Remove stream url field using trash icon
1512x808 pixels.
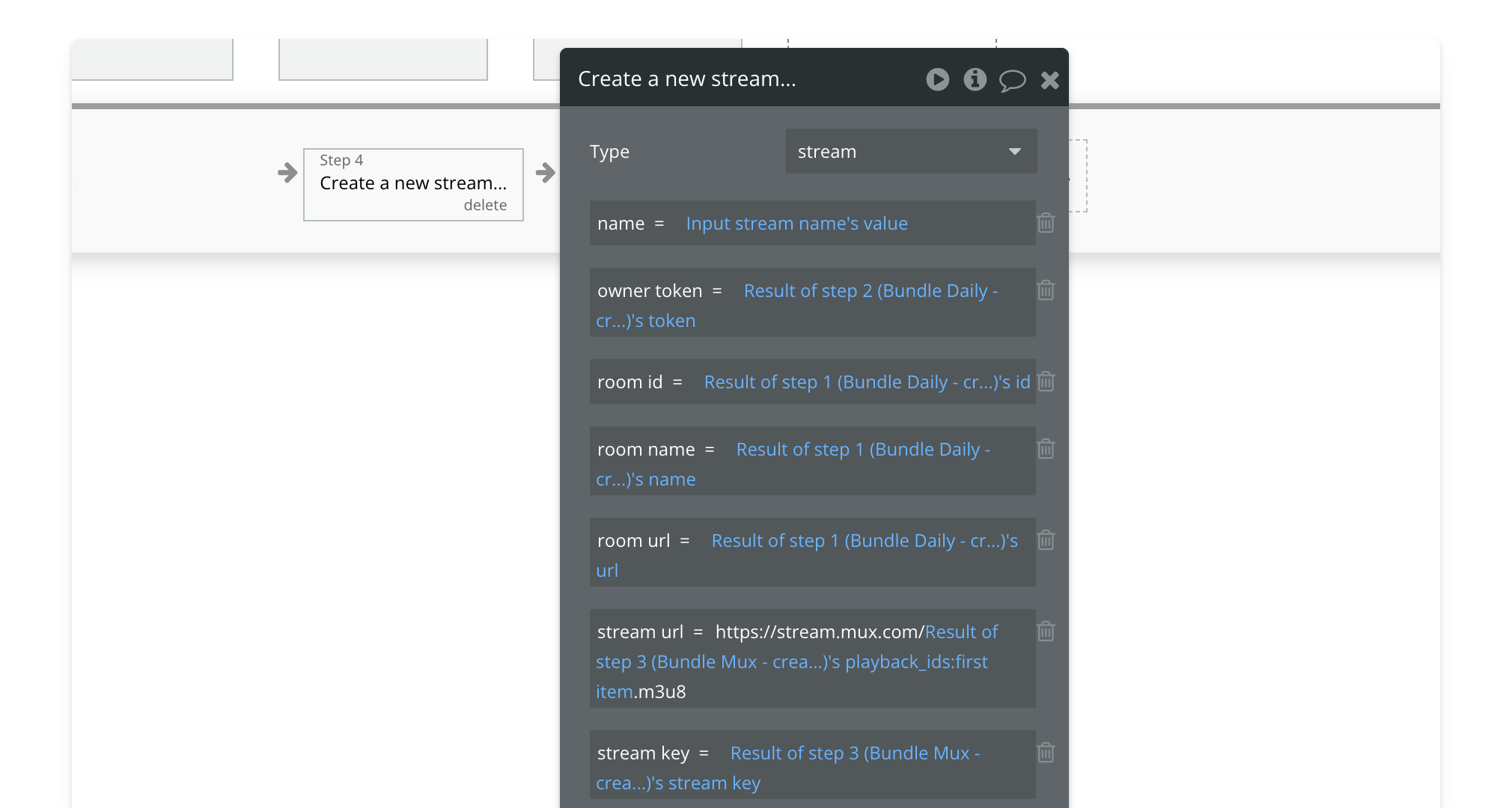tap(1046, 631)
